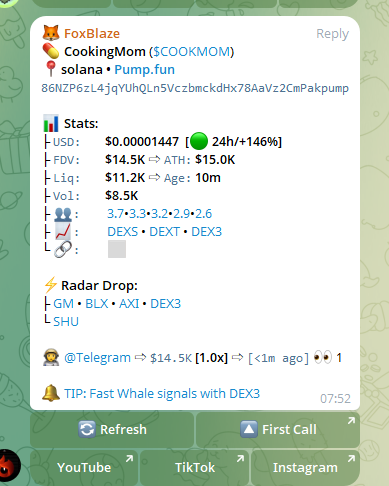Viewport: 389px width, 486px height.
Task: Open the BLX radar link
Action: coord(97,304)
